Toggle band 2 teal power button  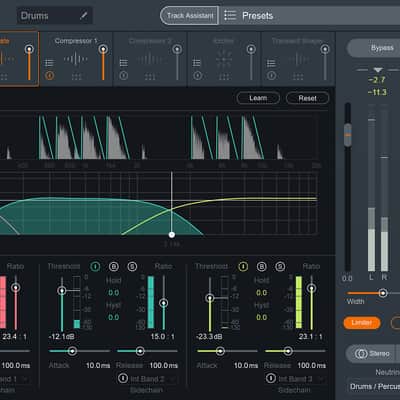(x=95, y=266)
